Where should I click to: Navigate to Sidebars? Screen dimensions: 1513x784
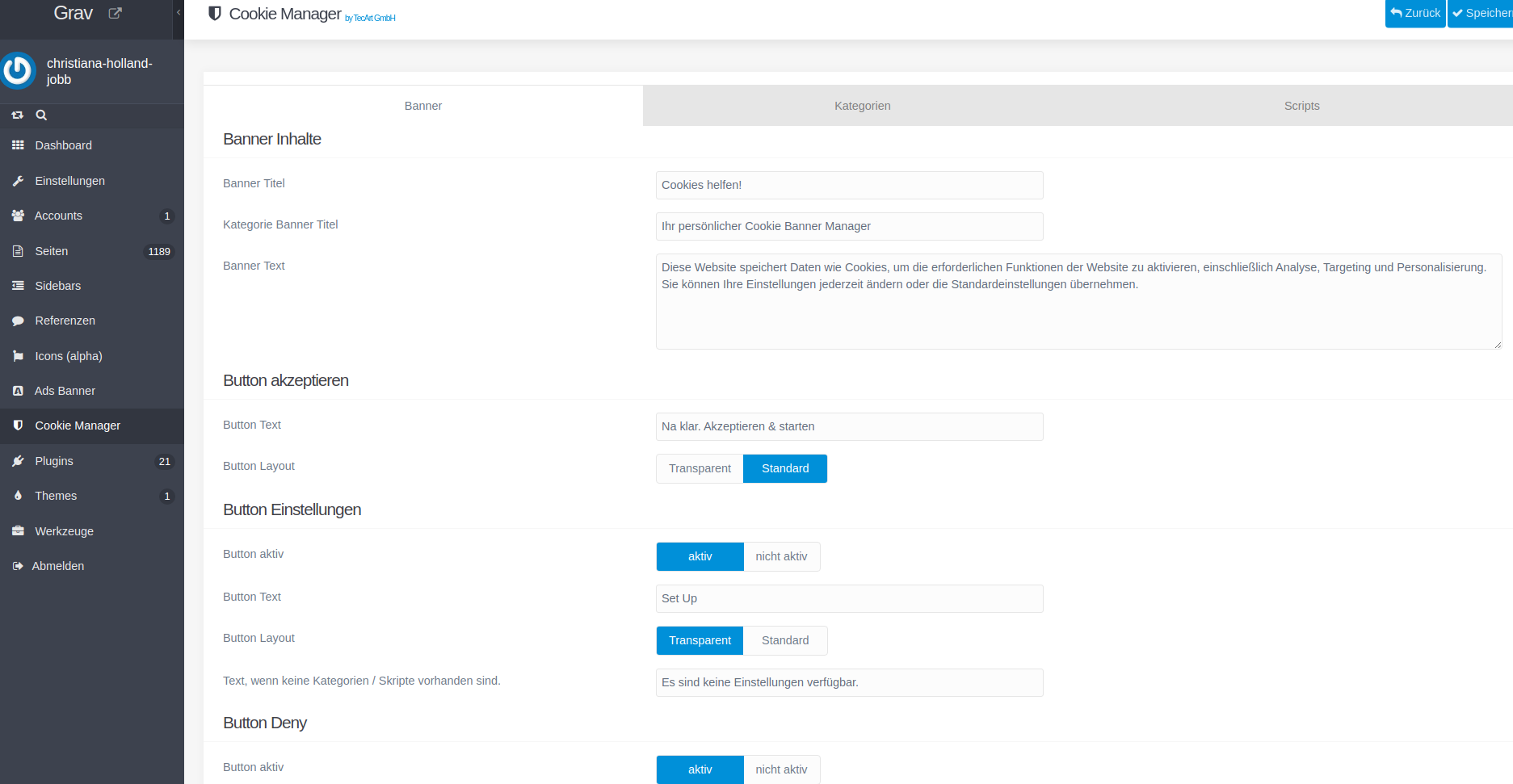coord(92,286)
